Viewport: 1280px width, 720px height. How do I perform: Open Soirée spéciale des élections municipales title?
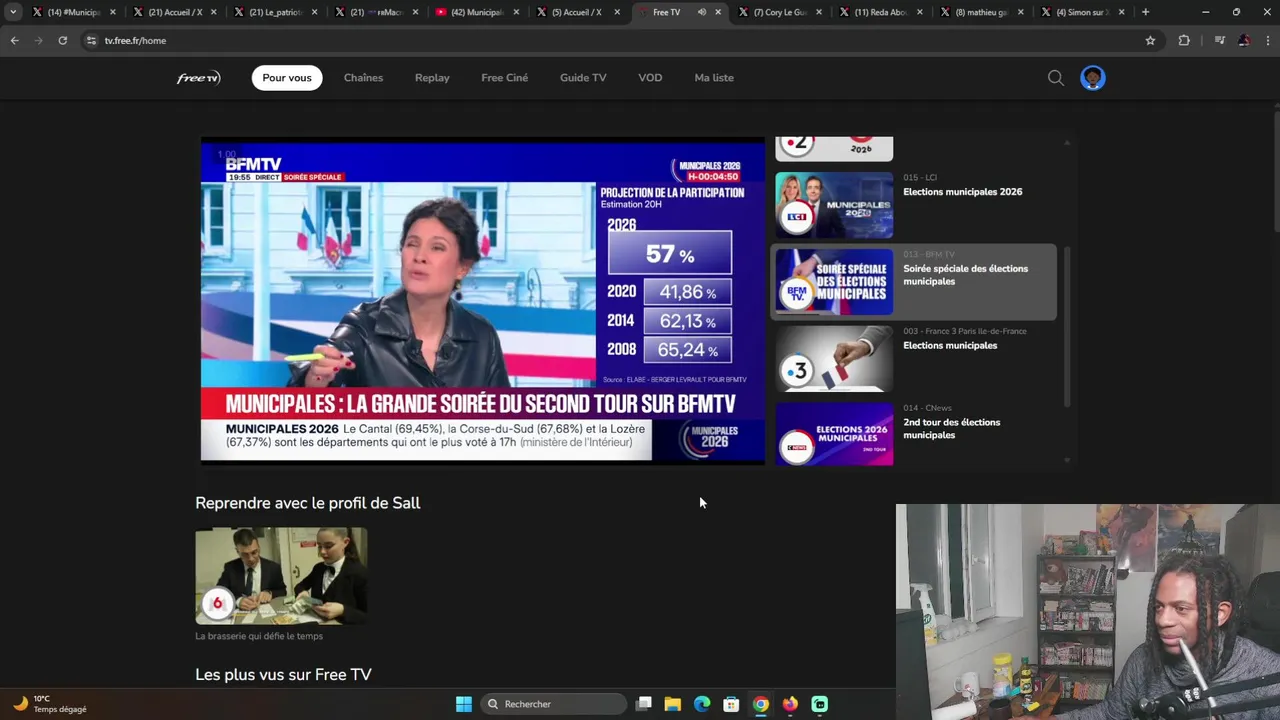click(x=965, y=275)
